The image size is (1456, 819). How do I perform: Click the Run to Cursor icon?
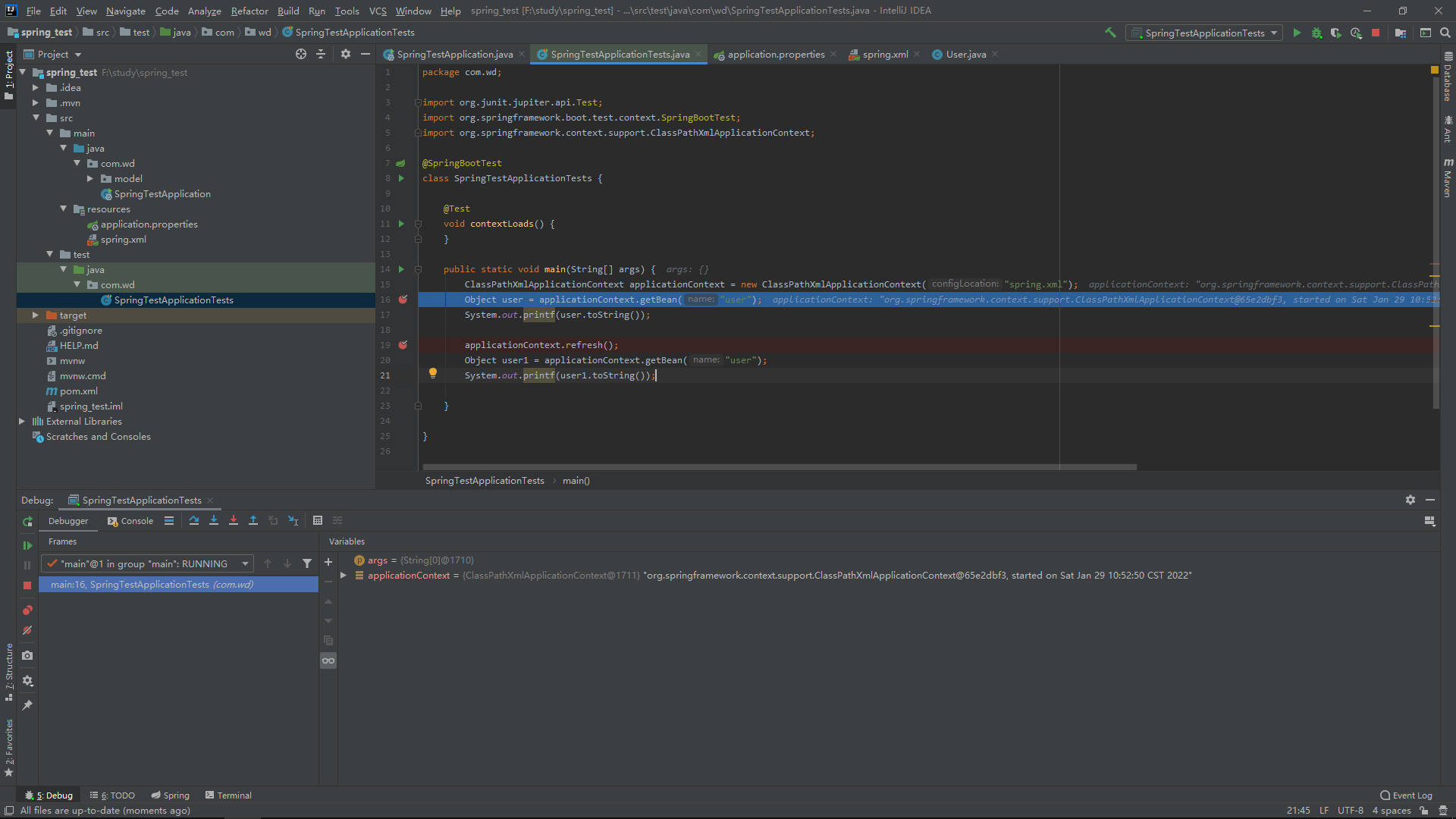pos(293,520)
